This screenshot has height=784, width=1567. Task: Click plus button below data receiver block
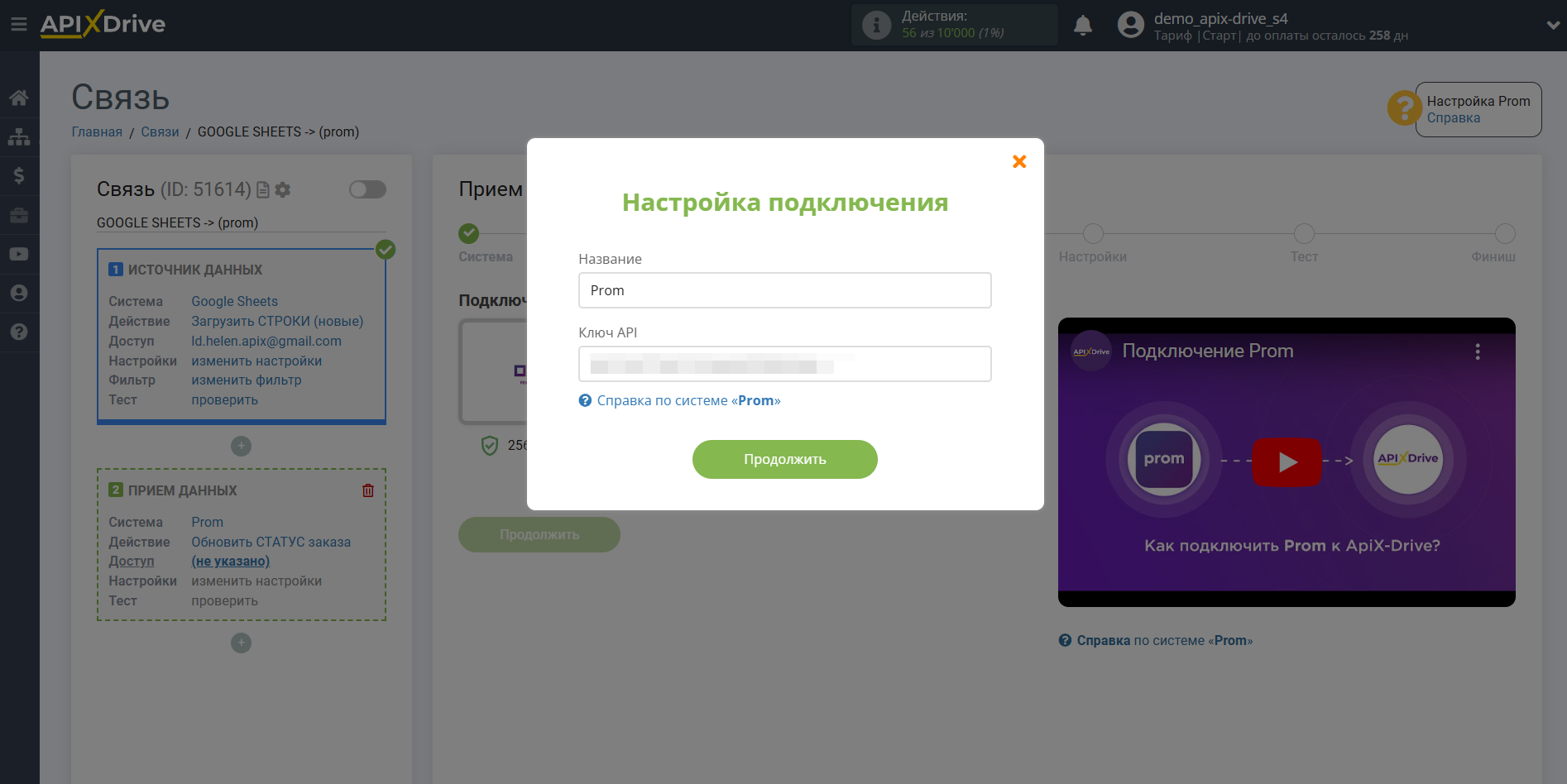click(x=241, y=643)
